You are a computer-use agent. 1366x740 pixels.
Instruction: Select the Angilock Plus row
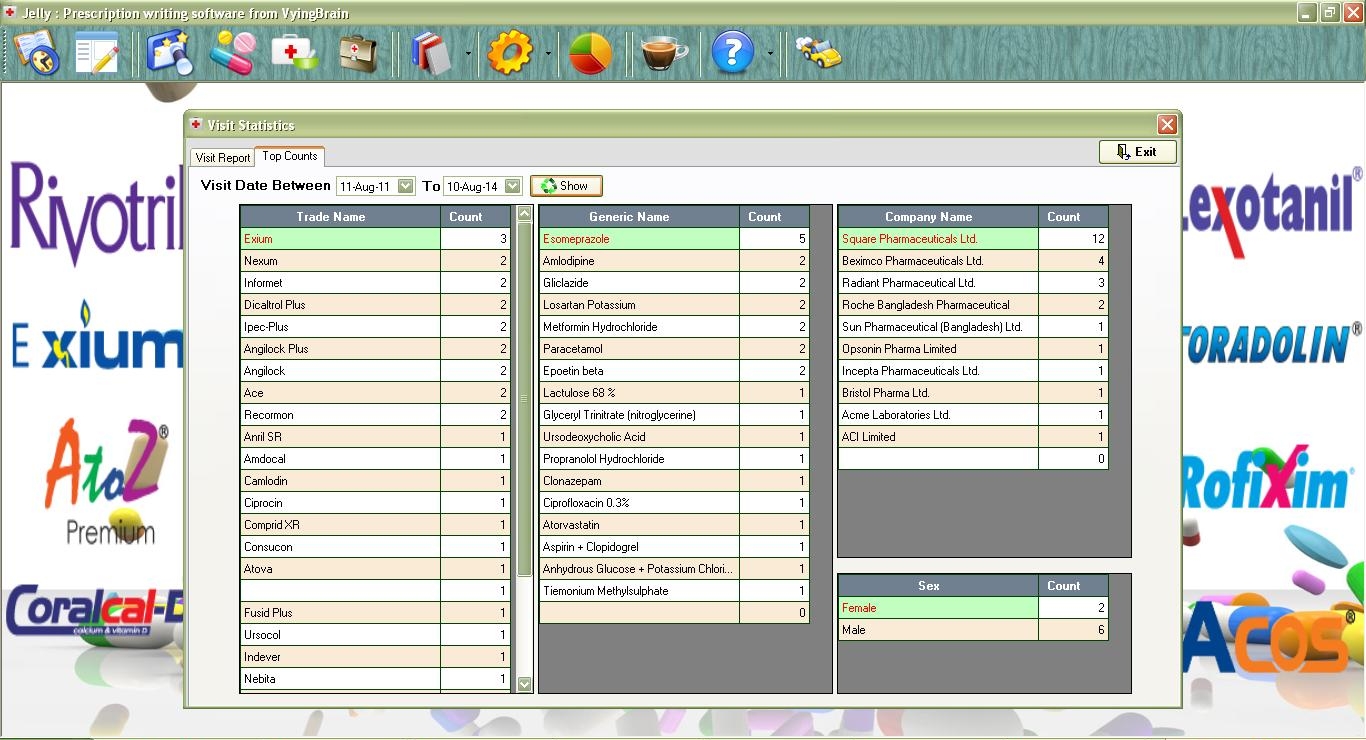375,349
